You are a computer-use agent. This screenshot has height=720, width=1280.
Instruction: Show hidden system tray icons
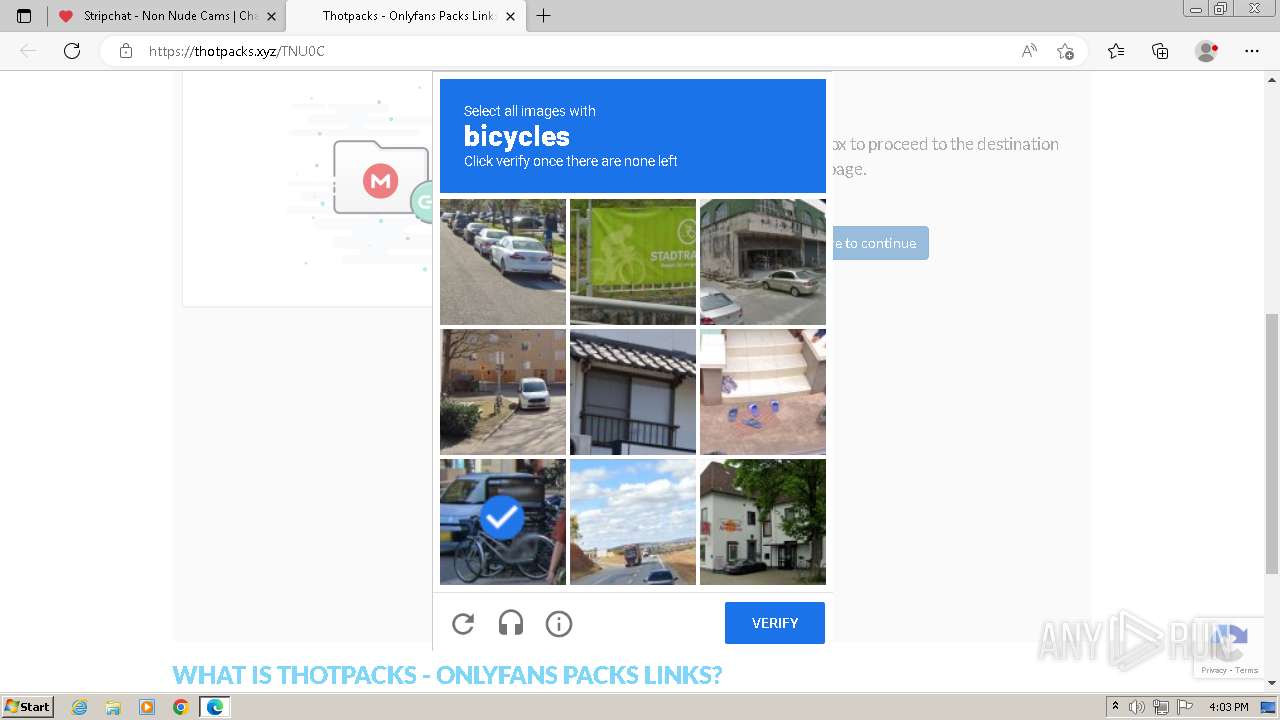(x=1116, y=707)
